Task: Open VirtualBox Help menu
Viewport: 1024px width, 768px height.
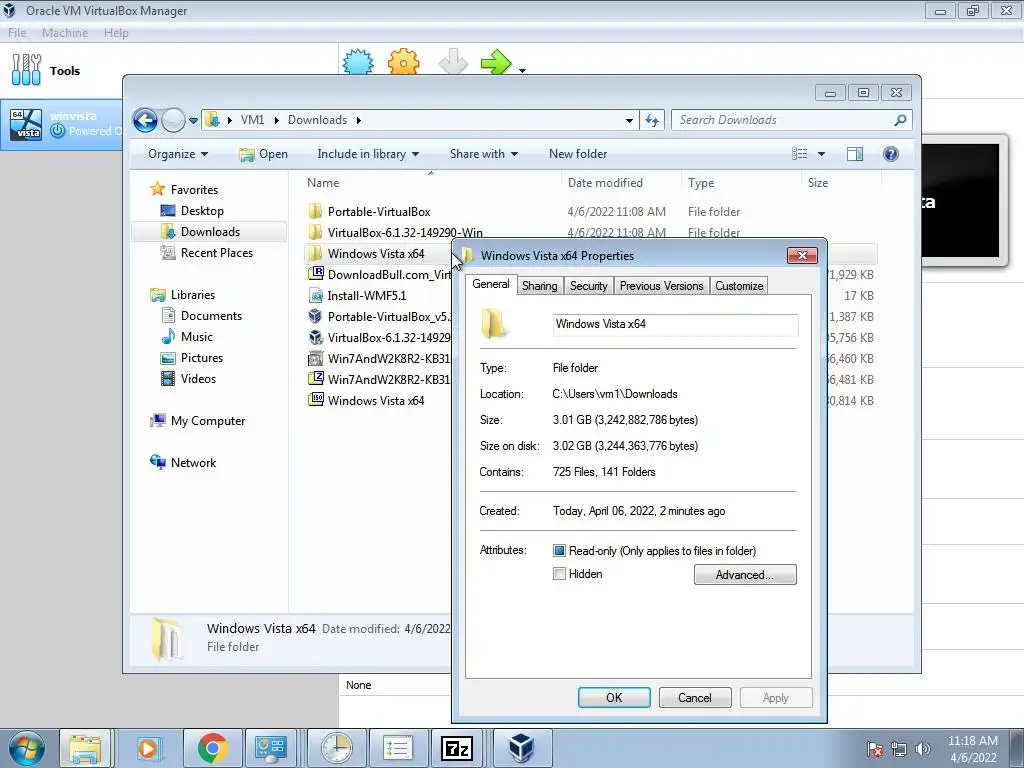Action: pos(116,33)
